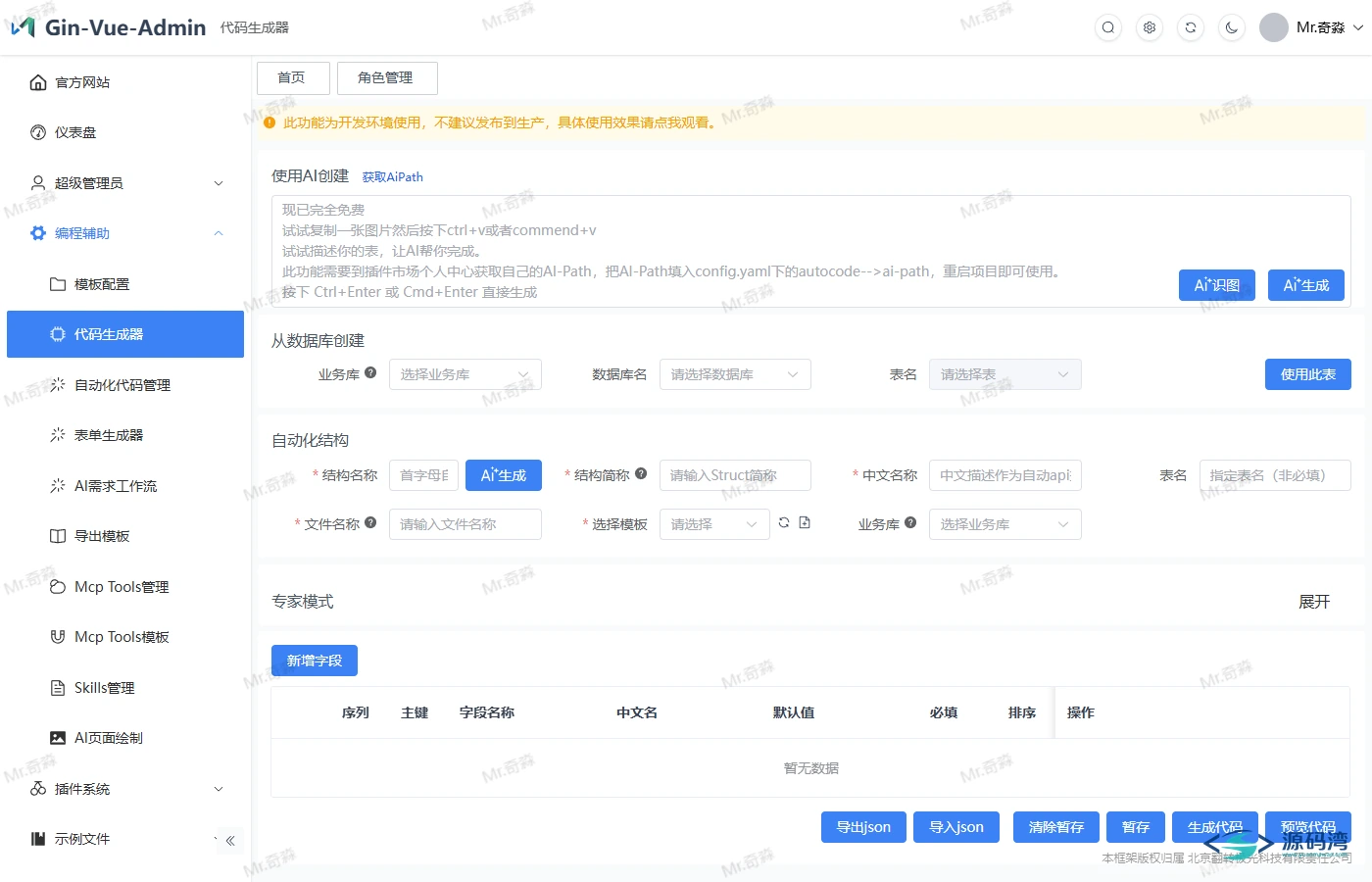
Task: Open the Mr.奇淼 user menu
Action: (x=1311, y=27)
